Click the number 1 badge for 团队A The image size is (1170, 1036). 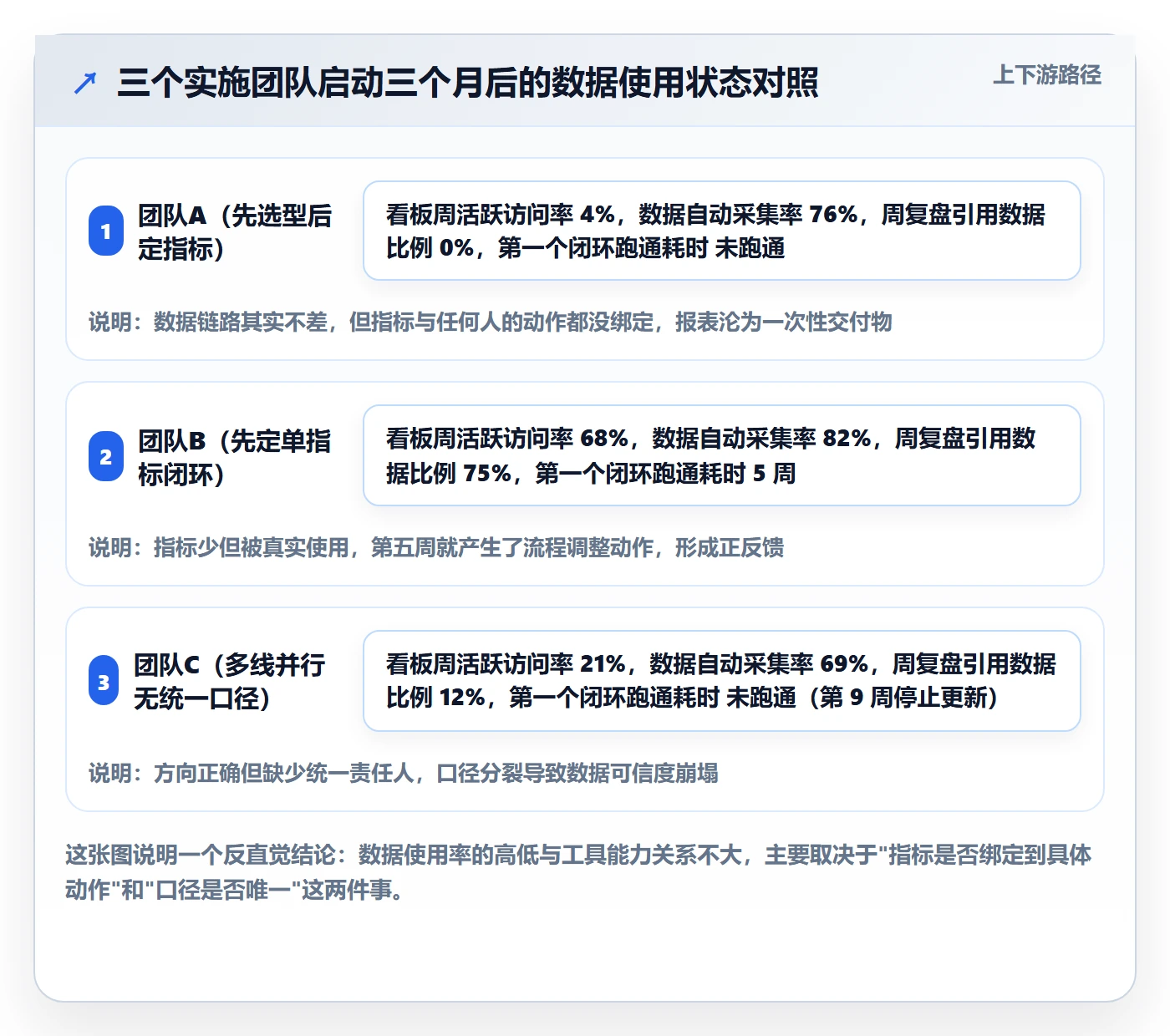106,231
